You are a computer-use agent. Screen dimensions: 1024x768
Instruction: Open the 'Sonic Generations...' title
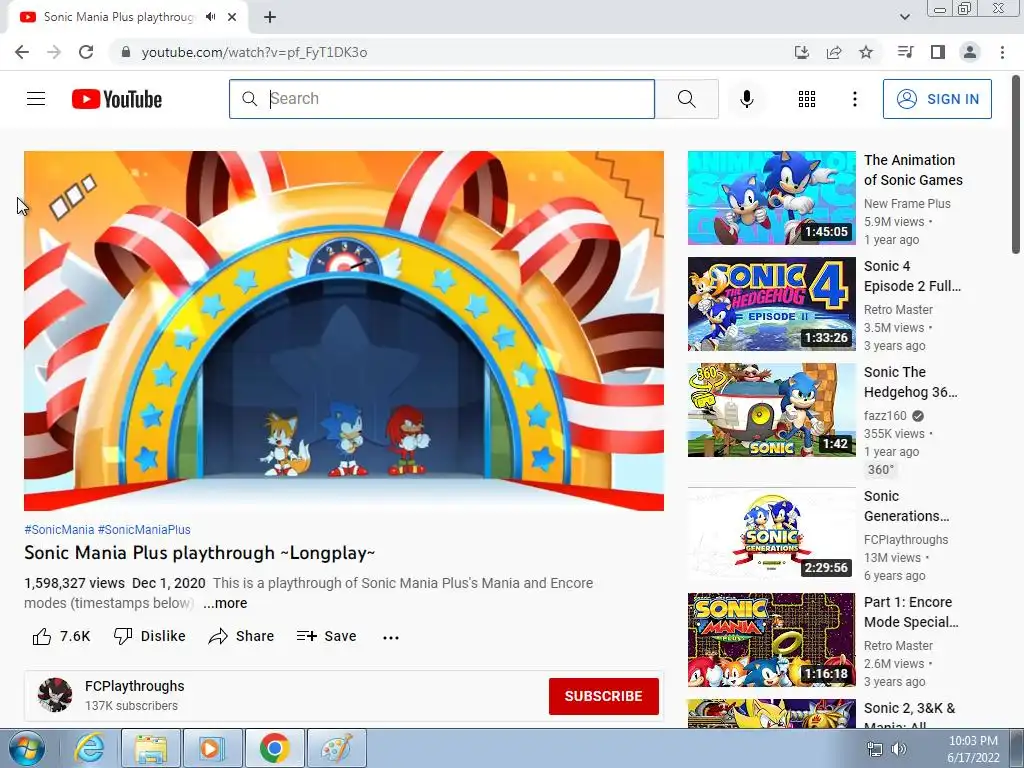[906, 506]
